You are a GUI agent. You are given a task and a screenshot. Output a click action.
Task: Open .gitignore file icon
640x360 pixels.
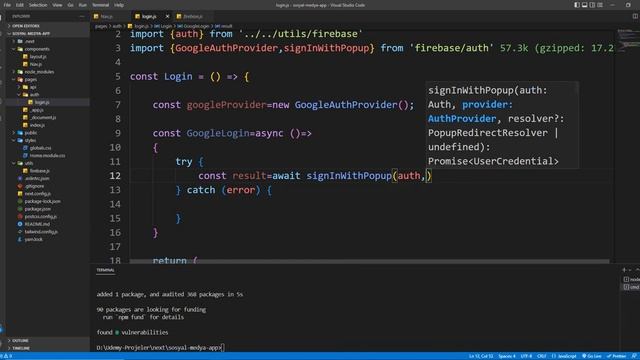click(20, 186)
